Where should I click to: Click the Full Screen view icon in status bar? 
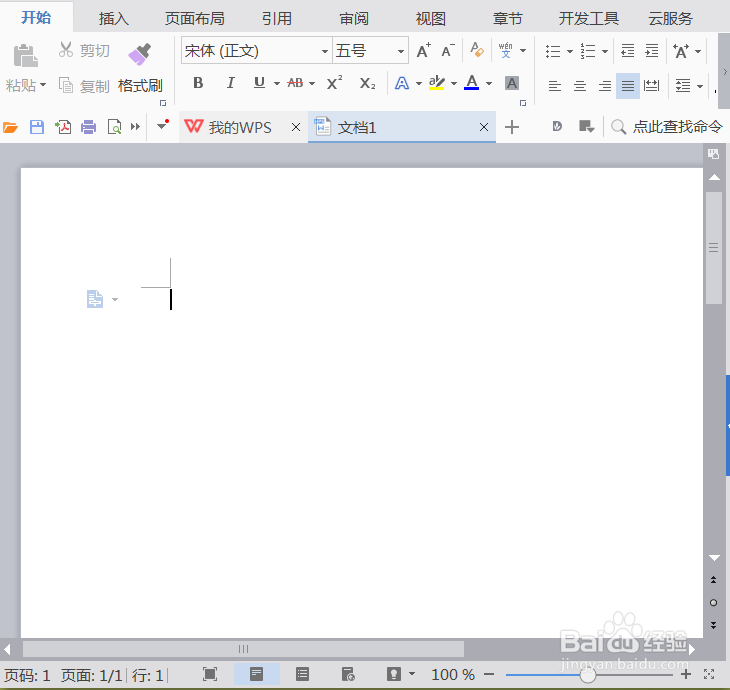point(210,674)
